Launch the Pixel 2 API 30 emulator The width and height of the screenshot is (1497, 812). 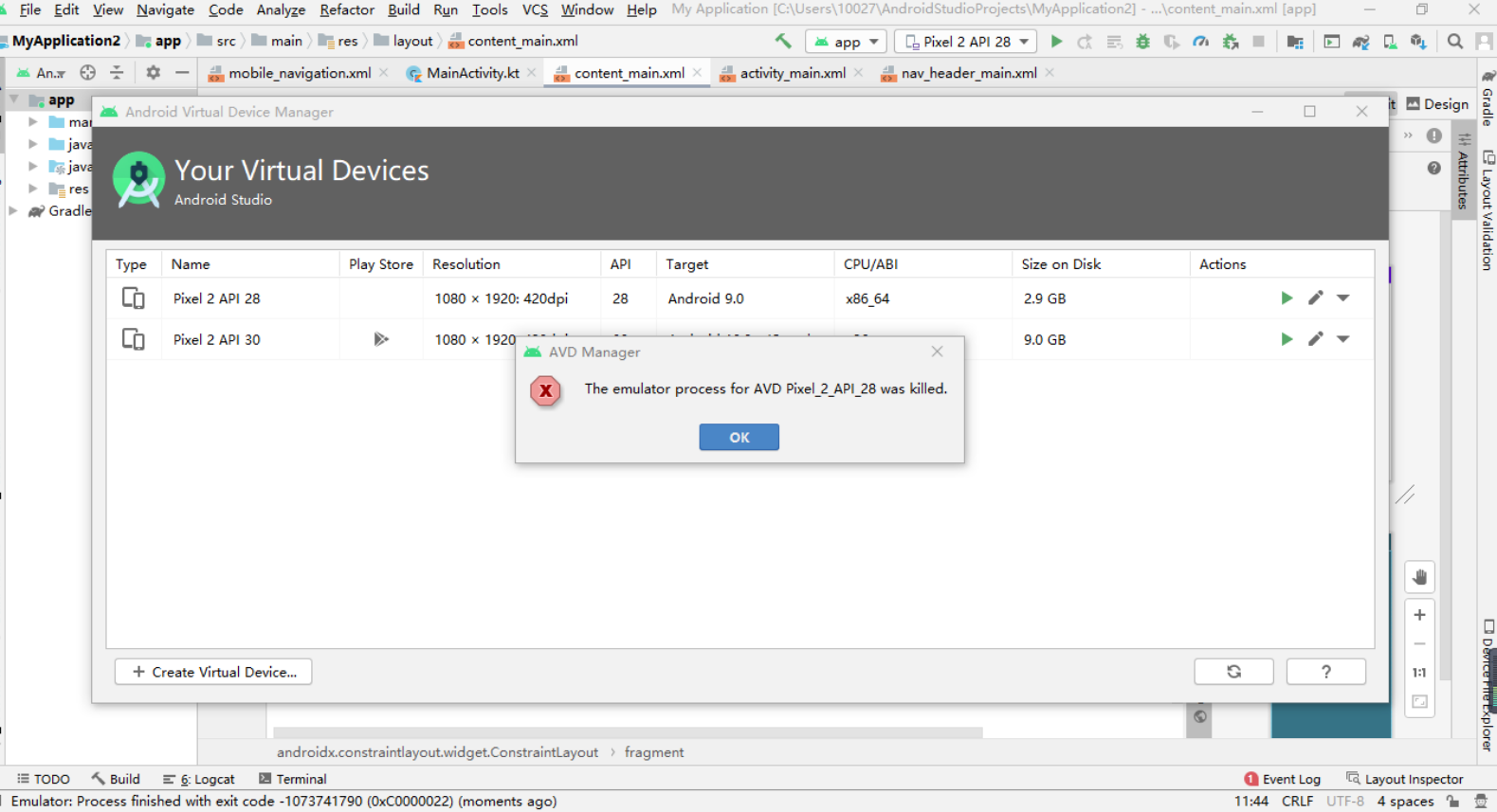tap(1287, 339)
